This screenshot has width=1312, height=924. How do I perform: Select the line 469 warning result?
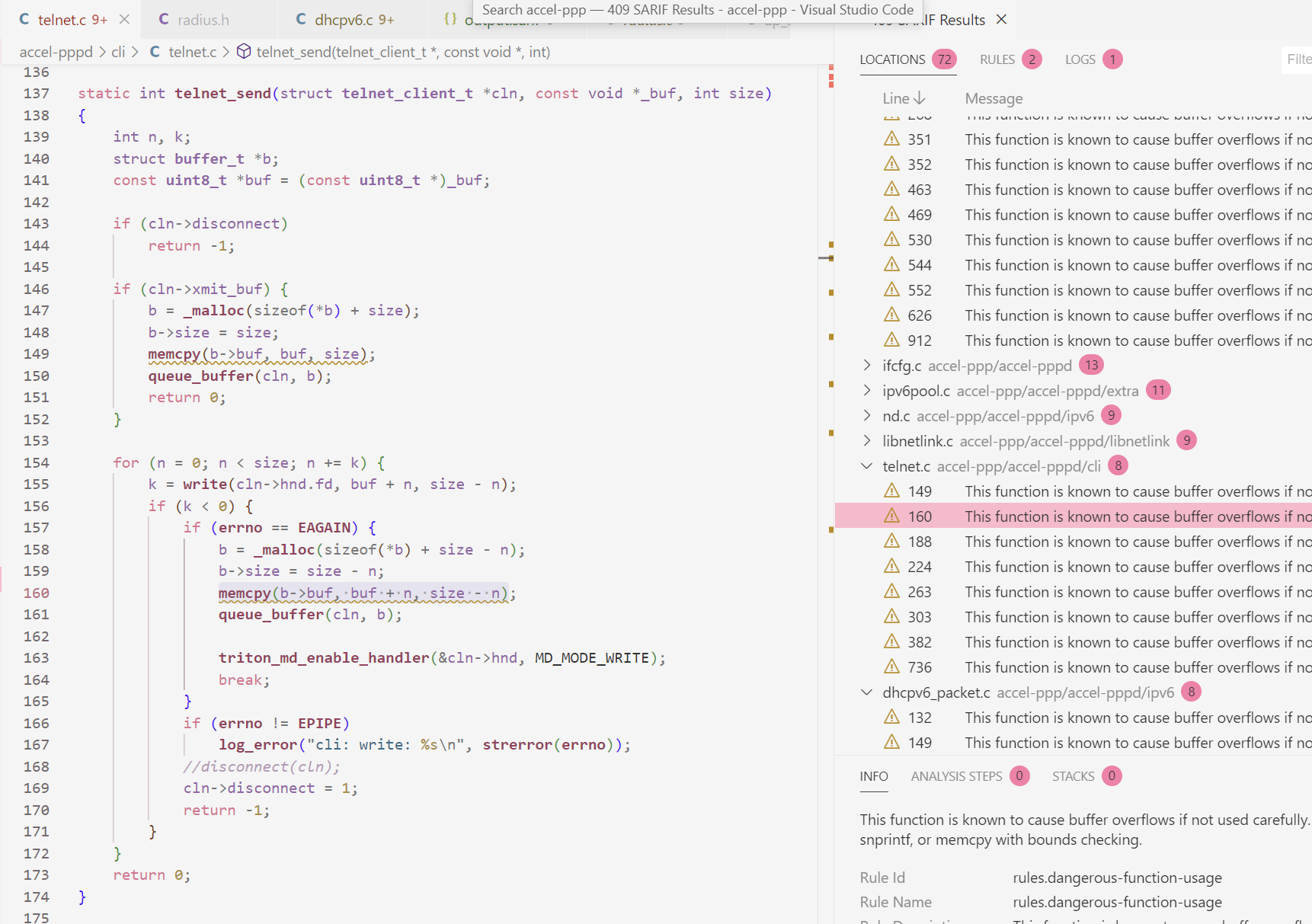1074,215
